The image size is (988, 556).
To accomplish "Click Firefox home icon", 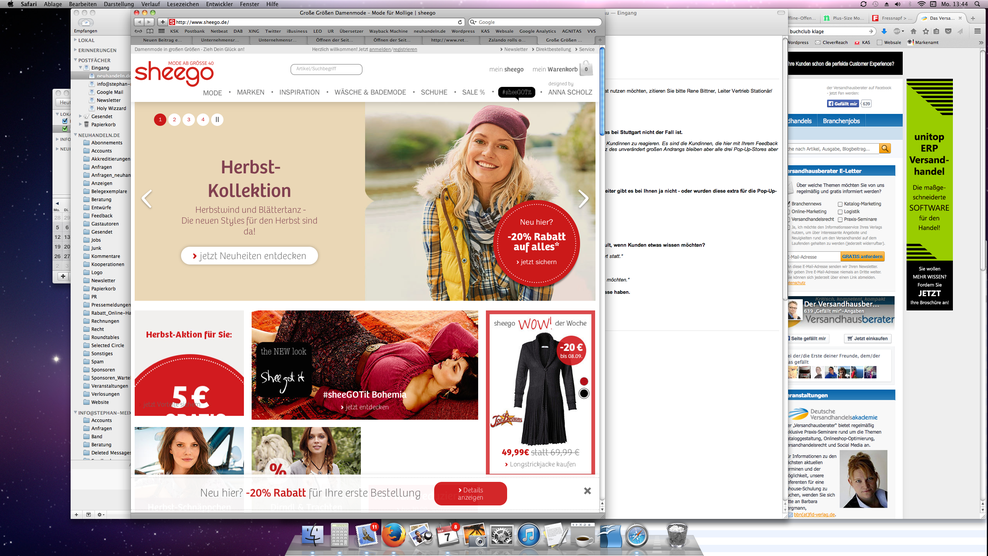I will (913, 31).
